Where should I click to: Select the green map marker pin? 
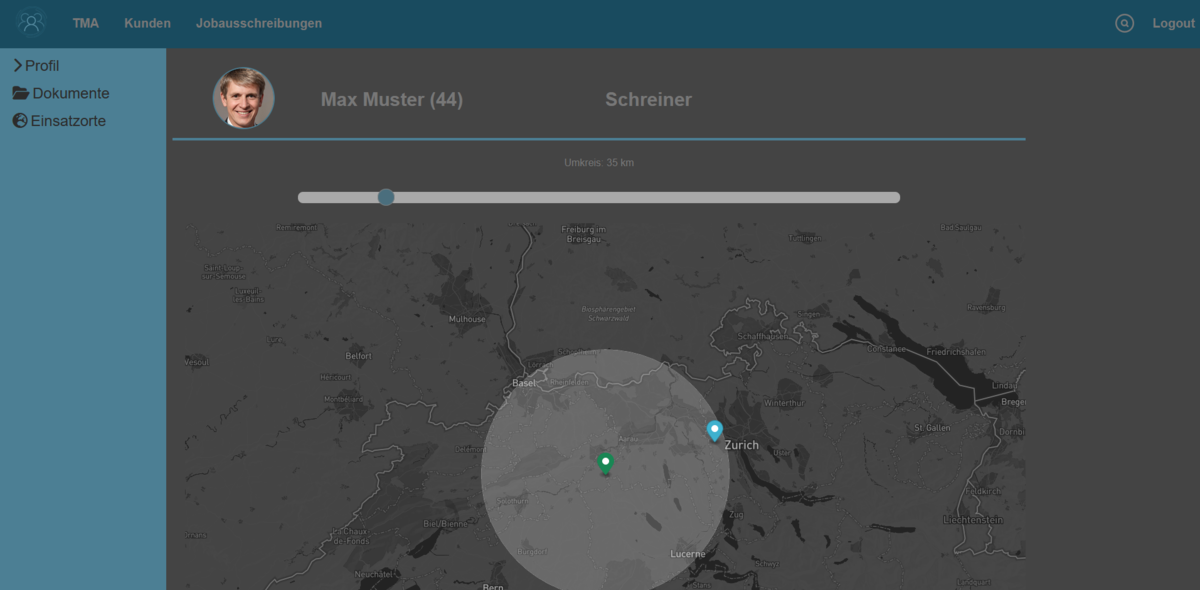click(x=605, y=463)
